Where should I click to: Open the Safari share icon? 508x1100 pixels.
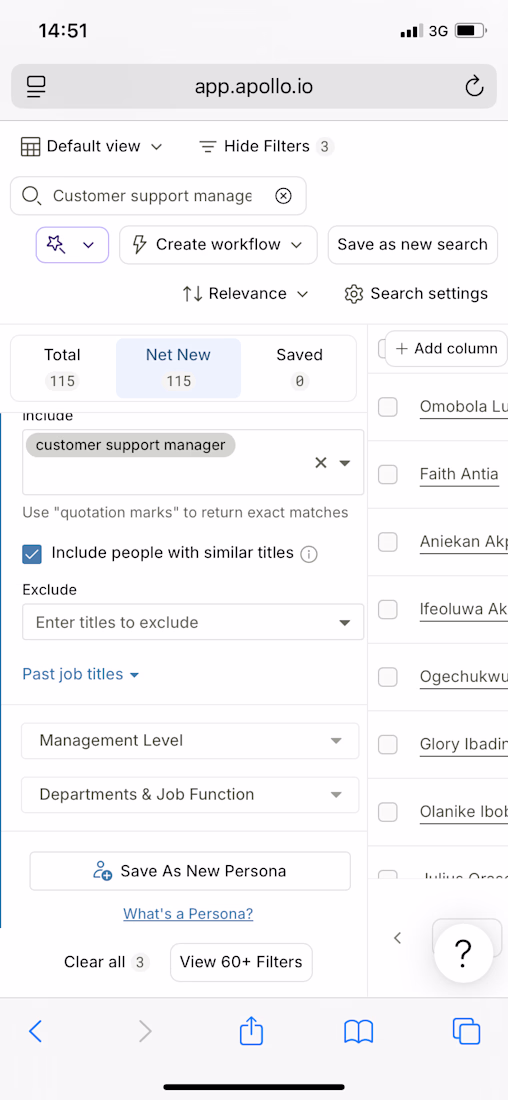[x=251, y=1031]
